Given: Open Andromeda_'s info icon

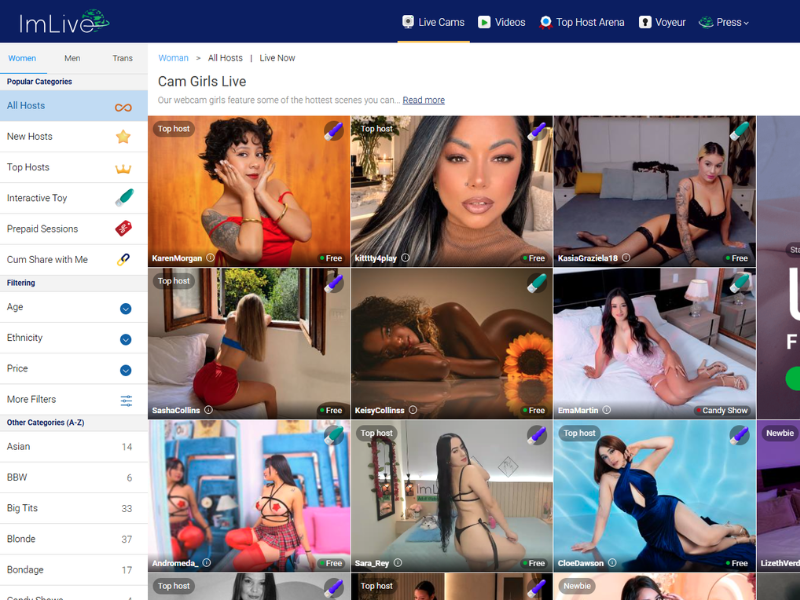Looking at the screenshot, I should coord(207,562).
